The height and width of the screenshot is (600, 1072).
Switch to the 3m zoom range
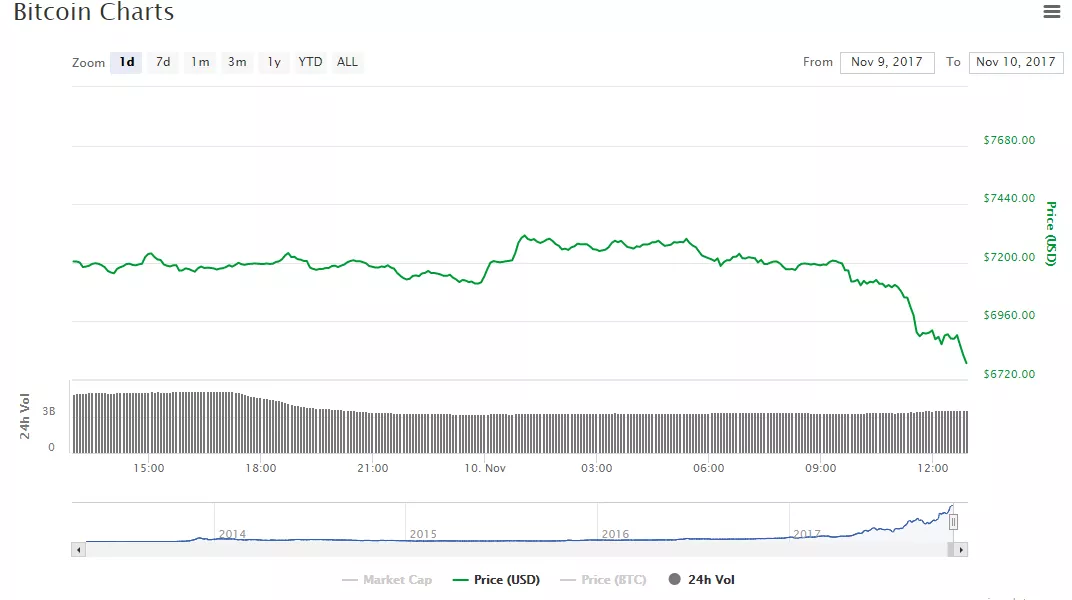(x=237, y=62)
